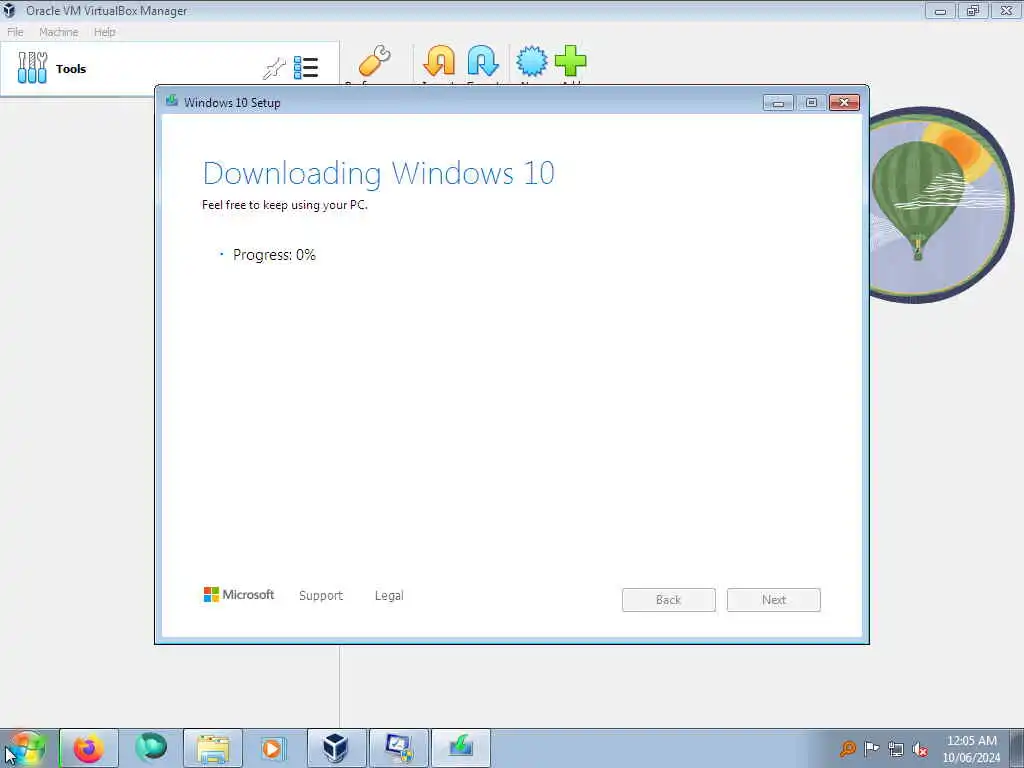The width and height of the screenshot is (1024, 768).
Task: Open Windows Explorer from the taskbar
Action: click(x=213, y=748)
